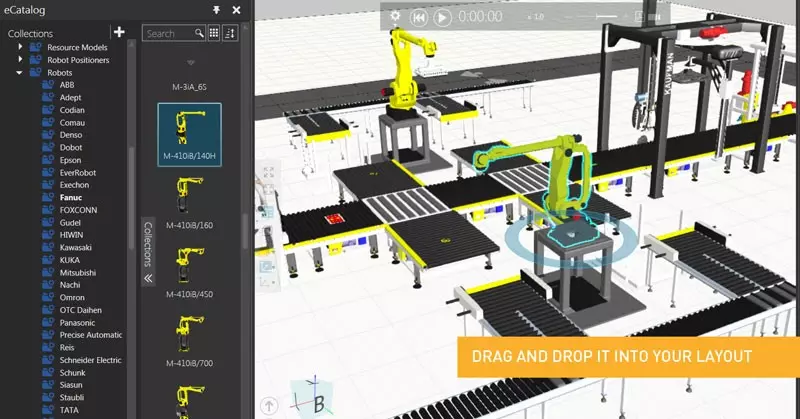The image size is (800, 419).
Task: Open simulation settings gear icon
Action: click(x=395, y=17)
